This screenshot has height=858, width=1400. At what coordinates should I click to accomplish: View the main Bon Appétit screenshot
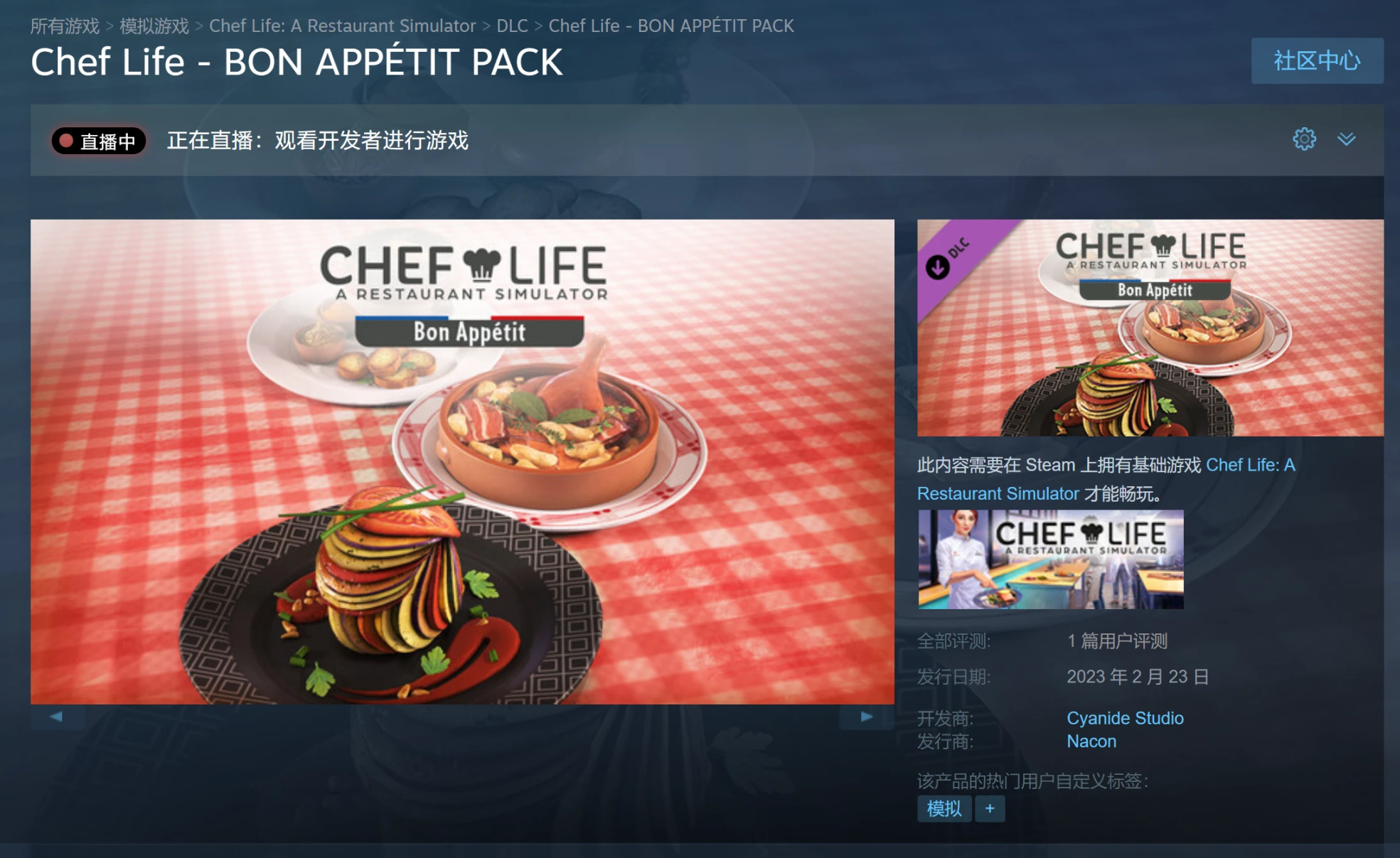coord(462,462)
